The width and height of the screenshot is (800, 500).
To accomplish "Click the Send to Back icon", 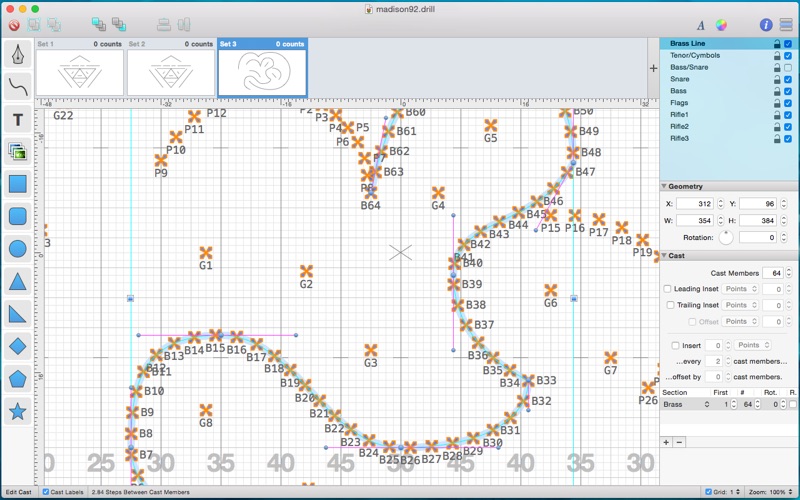I will pyautogui.click(x=119, y=24).
